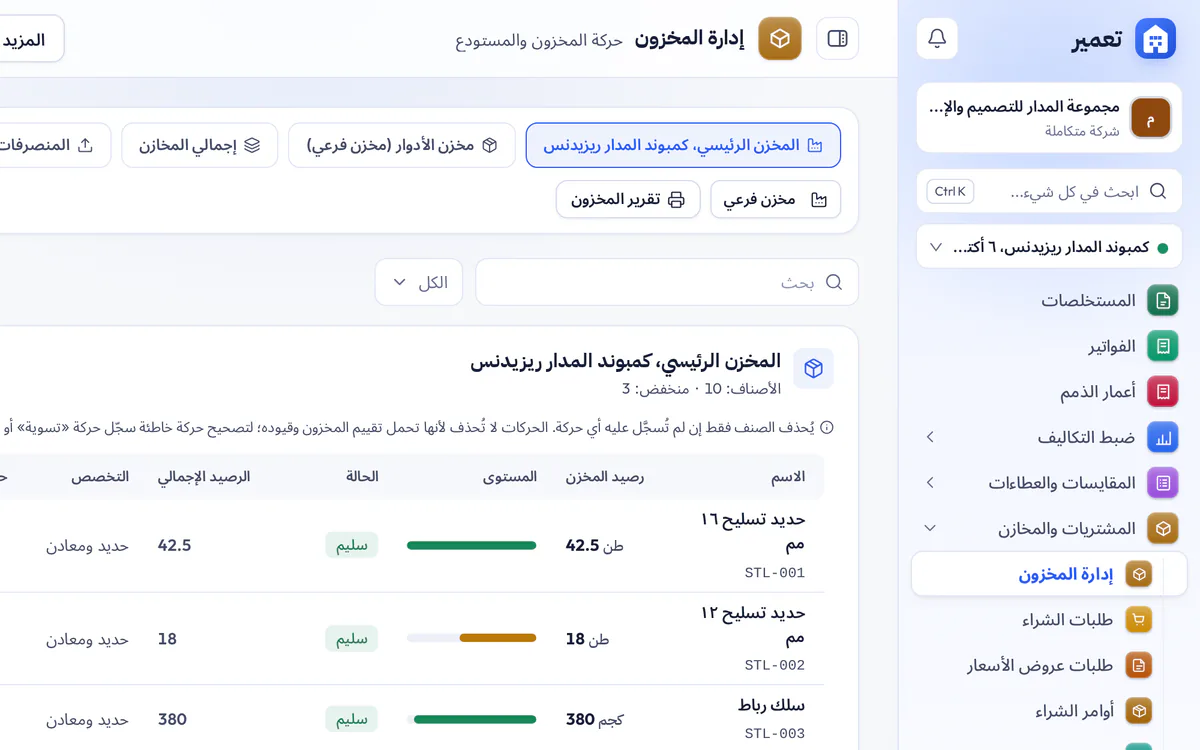Click the المستخلصات sidebar icon

tap(1162, 300)
